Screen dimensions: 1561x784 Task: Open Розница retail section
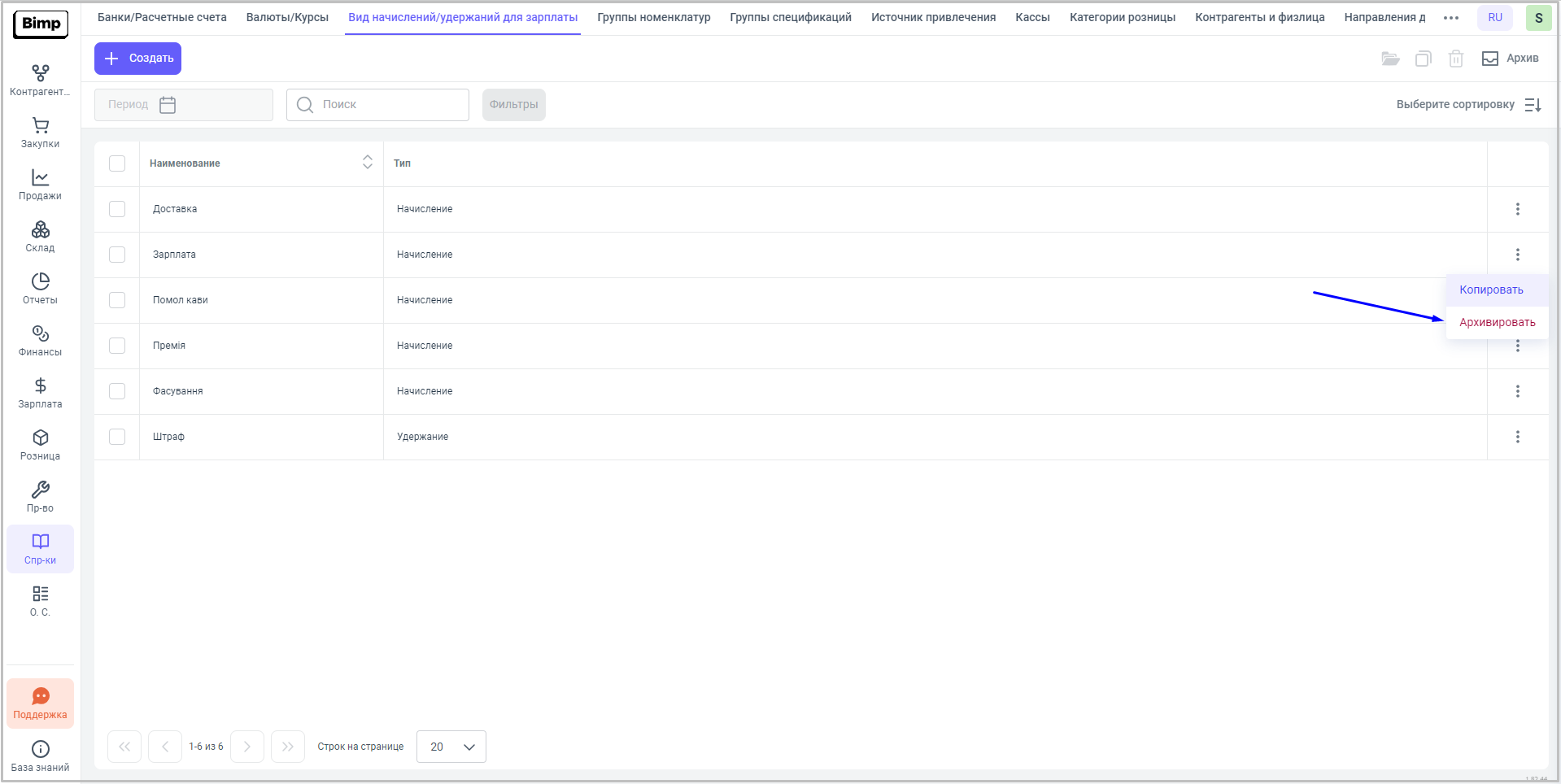click(40, 445)
